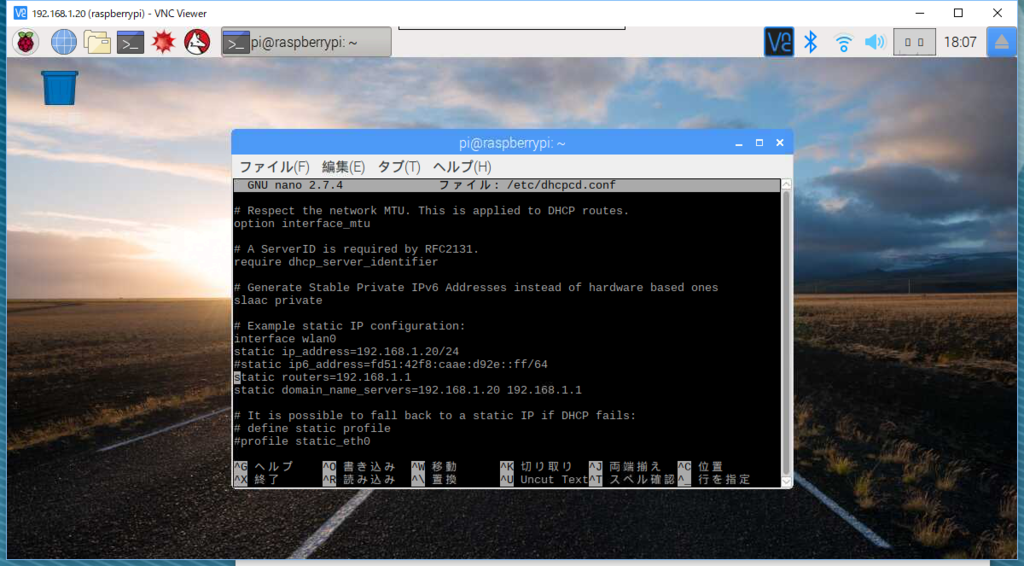
Task: Click the terminal vertical scrollbar track
Action: pos(786,333)
